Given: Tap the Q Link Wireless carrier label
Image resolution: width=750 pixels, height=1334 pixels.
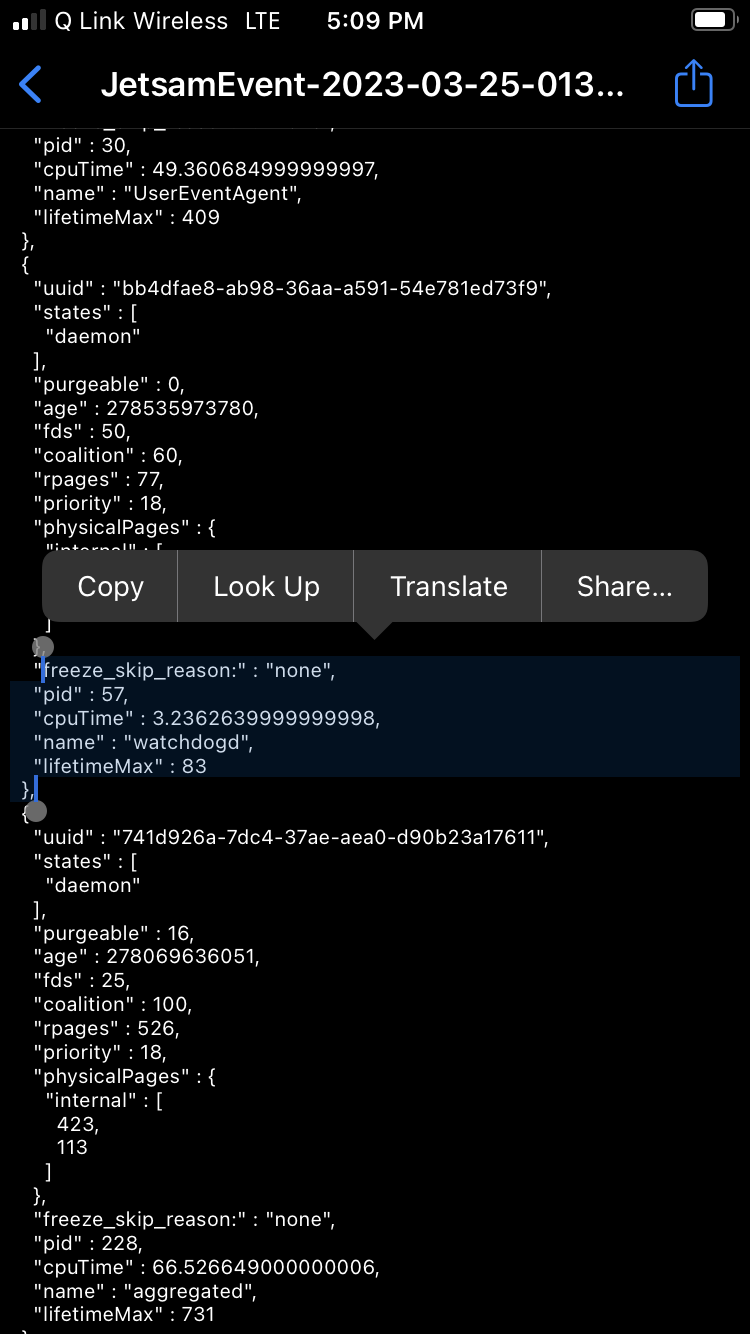Looking at the screenshot, I should point(139,21).
